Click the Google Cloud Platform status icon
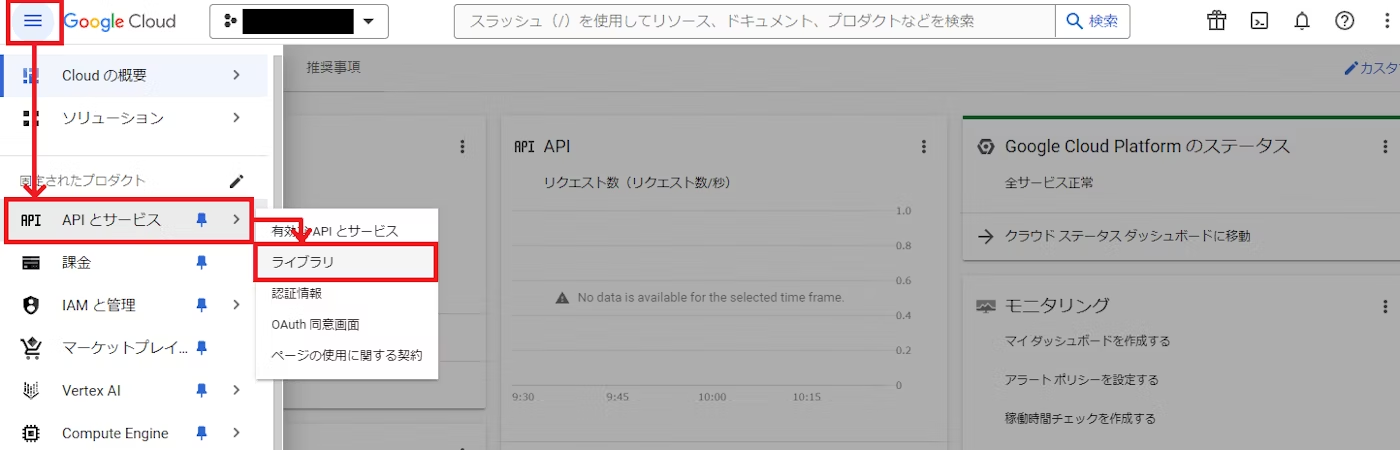 tap(985, 146)
